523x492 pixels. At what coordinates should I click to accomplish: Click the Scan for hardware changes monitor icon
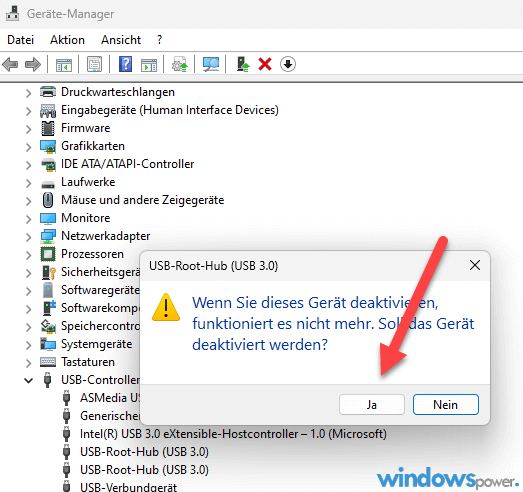click(211, 64)
